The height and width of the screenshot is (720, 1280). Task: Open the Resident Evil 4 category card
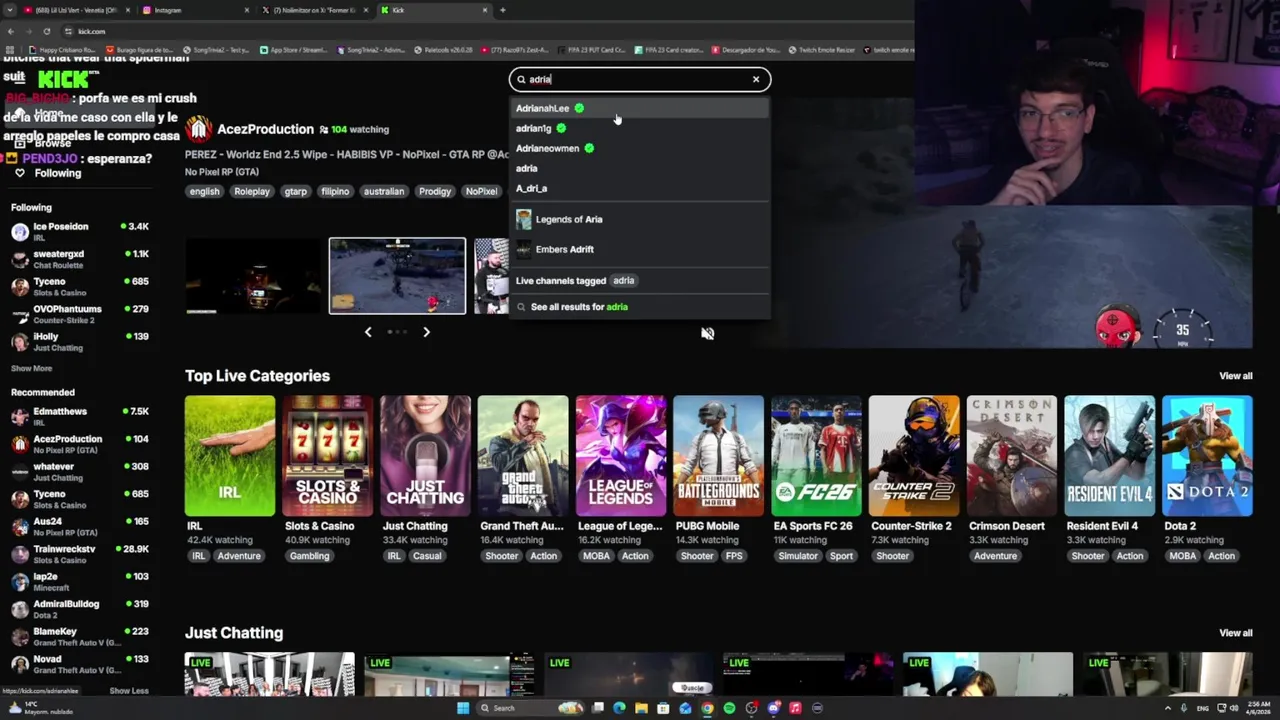pyautogui.click(x=1109, y=456)
